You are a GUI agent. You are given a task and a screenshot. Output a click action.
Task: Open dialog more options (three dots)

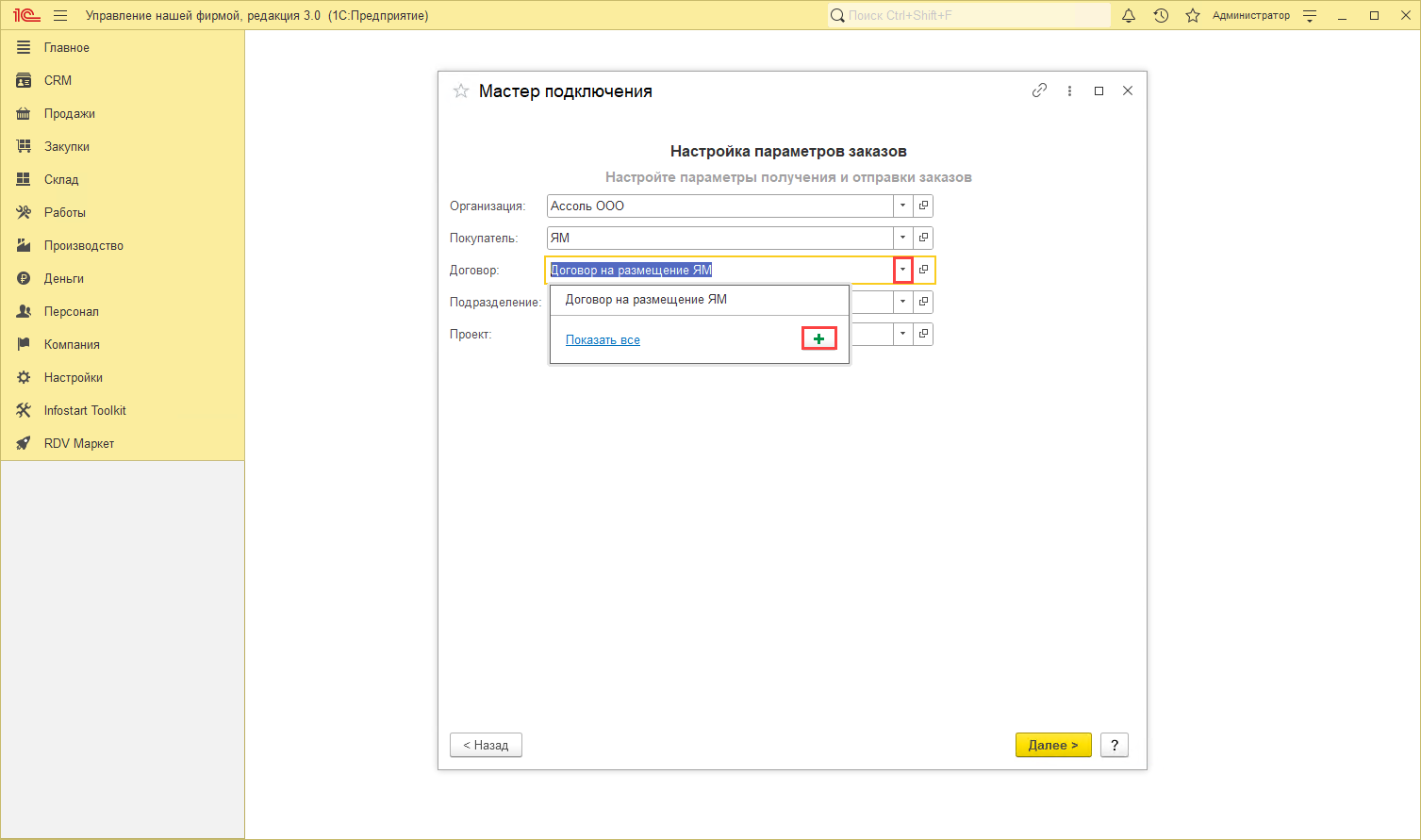(1069, 91)
